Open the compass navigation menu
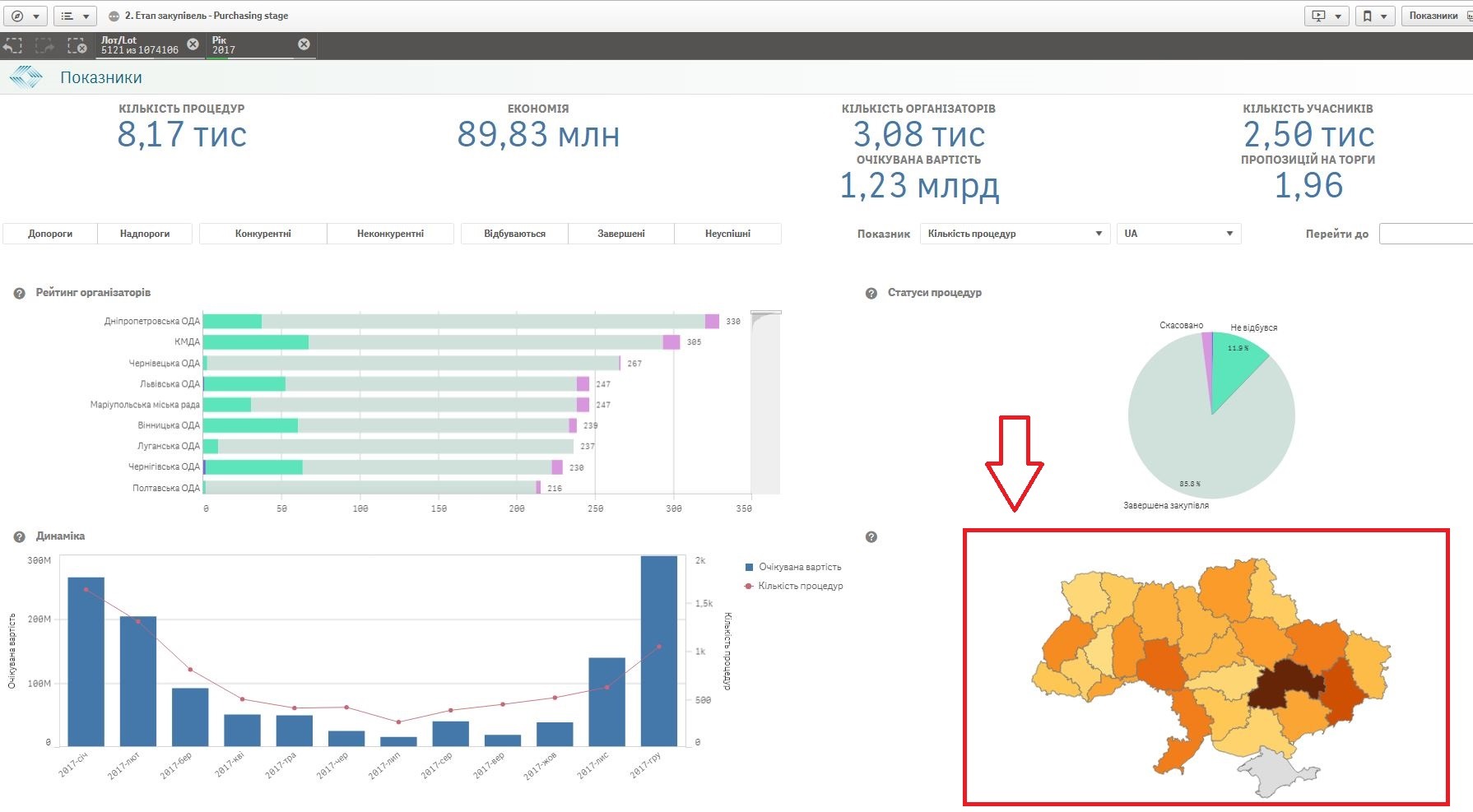The height and width of the screenshot is (812, 1473). click(x=25, y=16)
